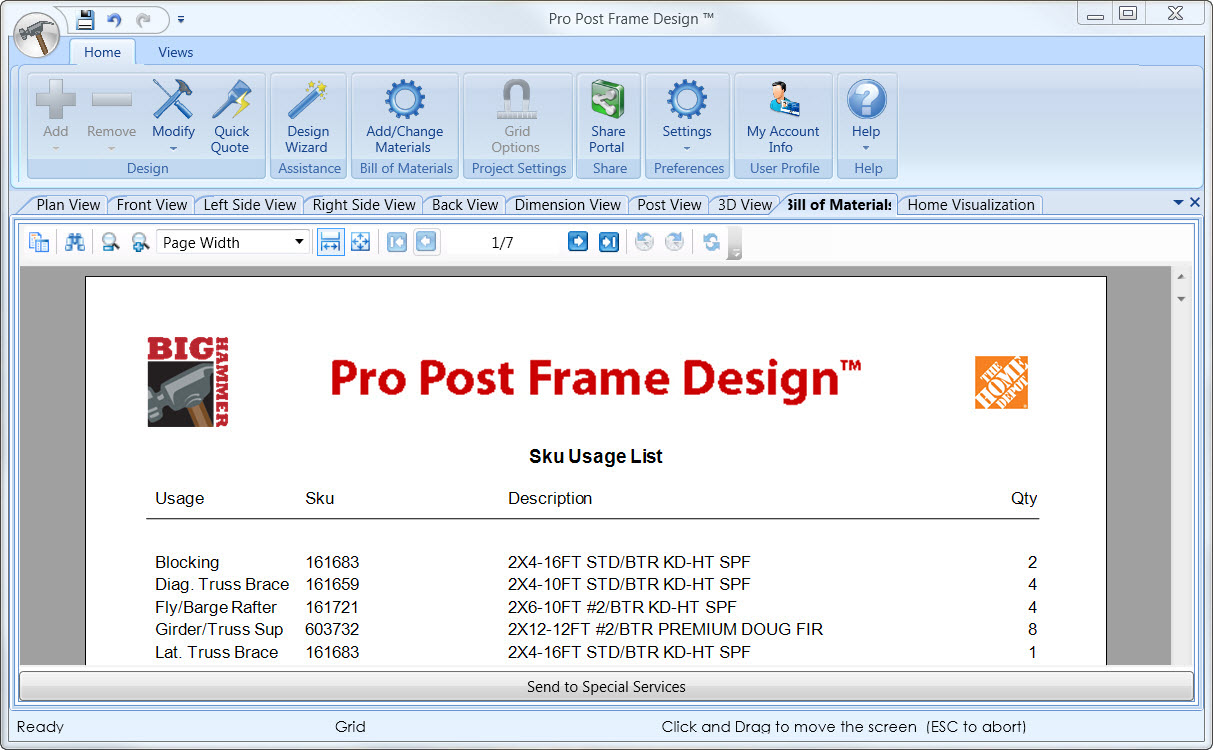The width and height of the screenshot is (1213, 750).
Task: Open Add/Change Materials
Action: (x=404, y=117)
